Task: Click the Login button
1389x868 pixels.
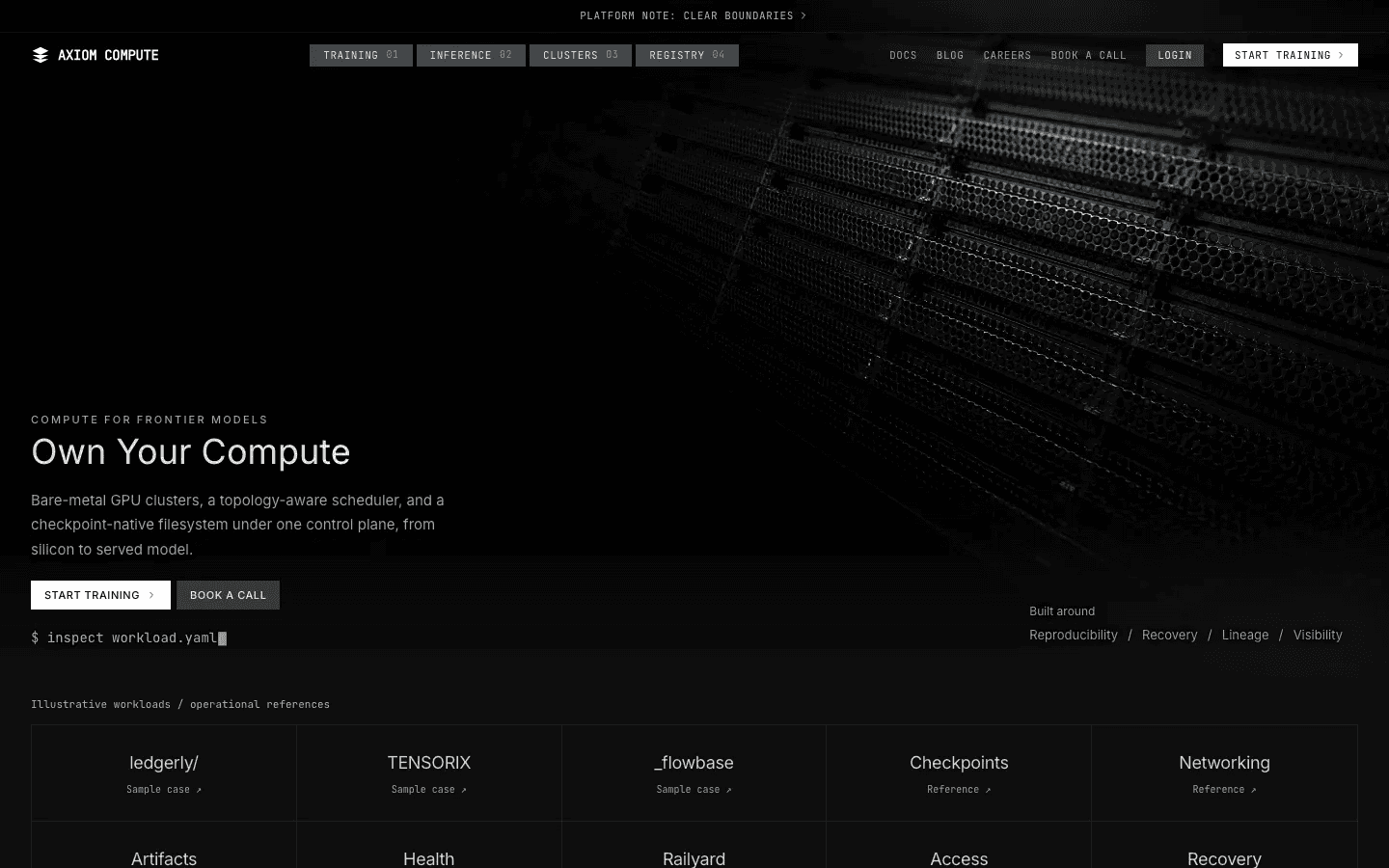Action: click(1175, 55)
